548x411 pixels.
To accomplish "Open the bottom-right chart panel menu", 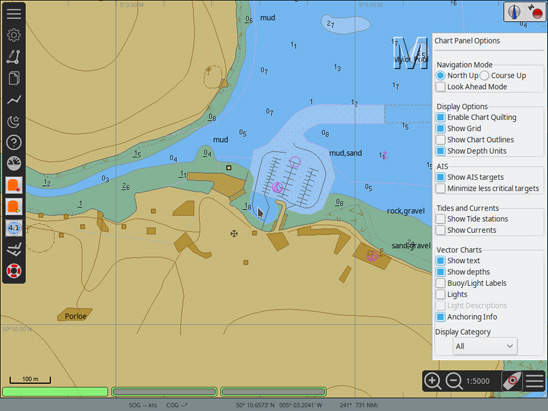I will (534, 381).
